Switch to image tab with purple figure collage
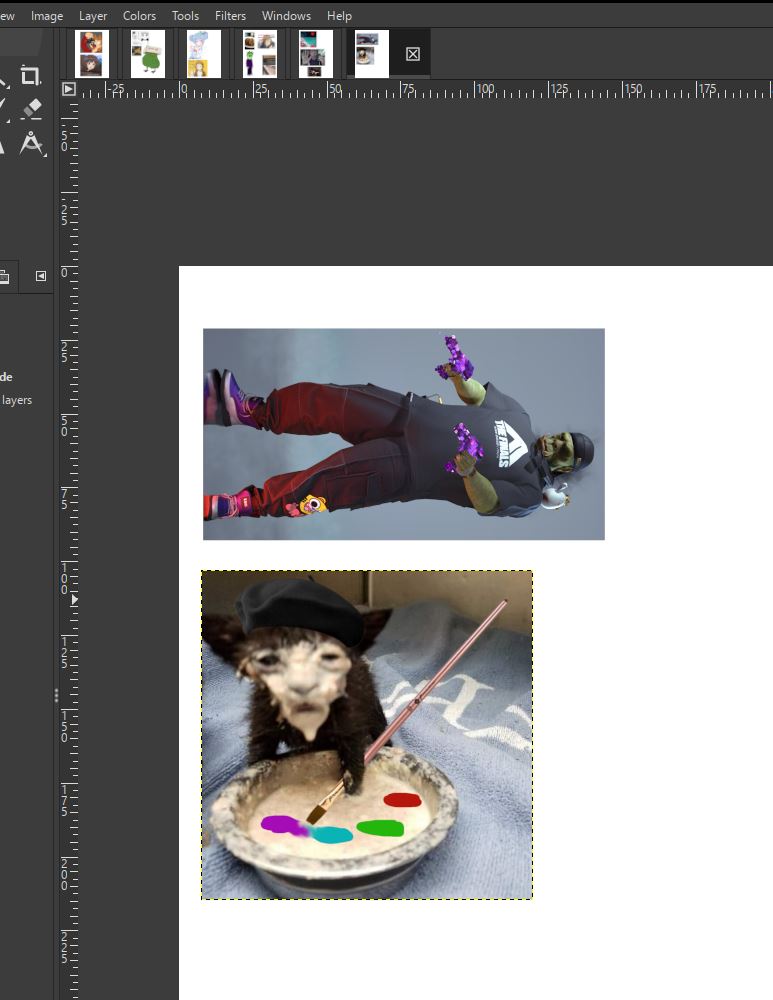Viewport: 773px width, 1000px height. [260, 54]
